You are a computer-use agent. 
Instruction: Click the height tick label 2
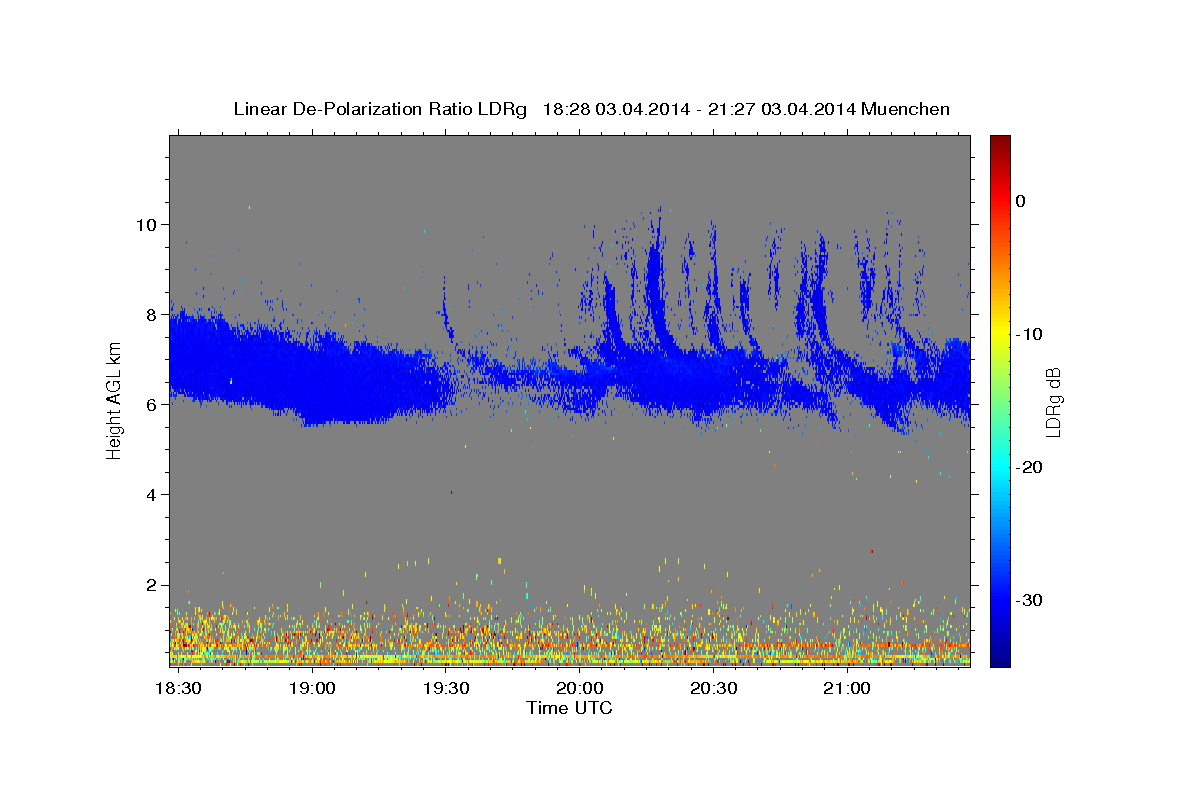(150, 585)
